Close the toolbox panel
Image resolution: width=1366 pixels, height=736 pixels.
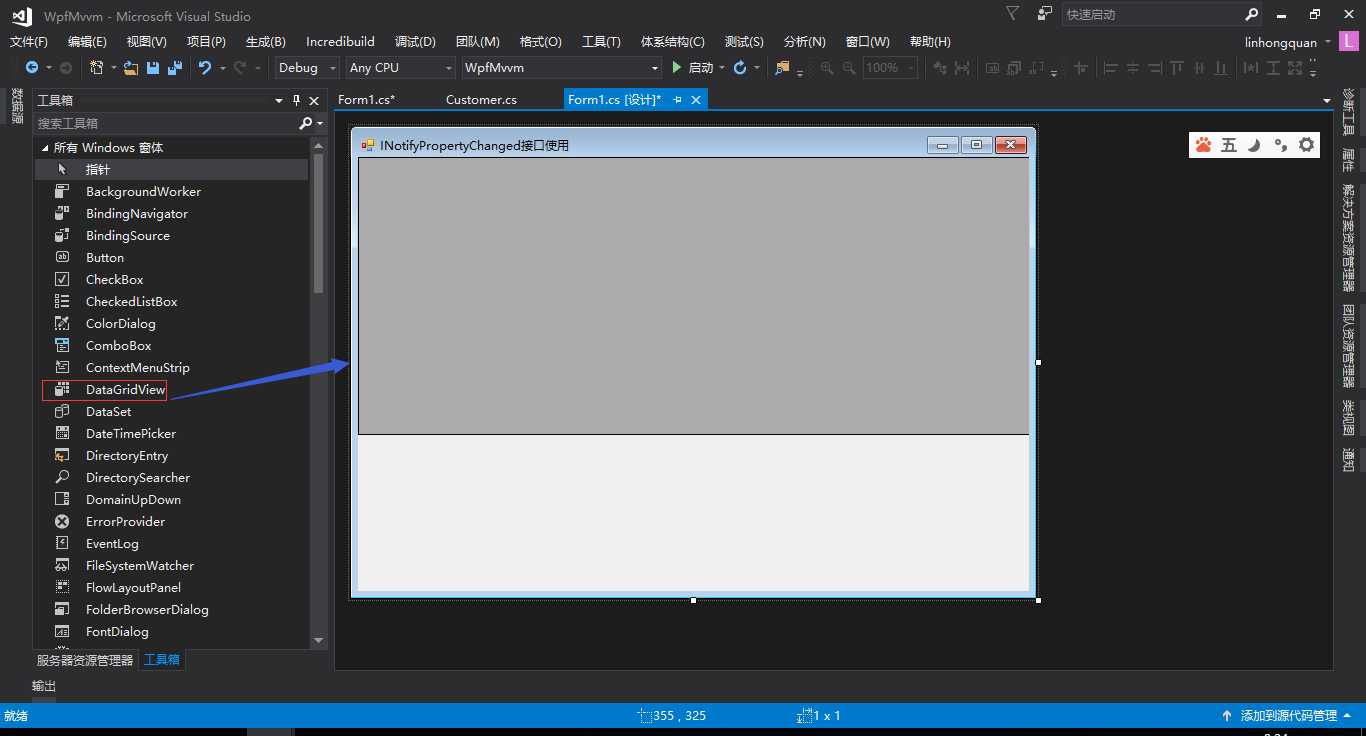point(314,101)
